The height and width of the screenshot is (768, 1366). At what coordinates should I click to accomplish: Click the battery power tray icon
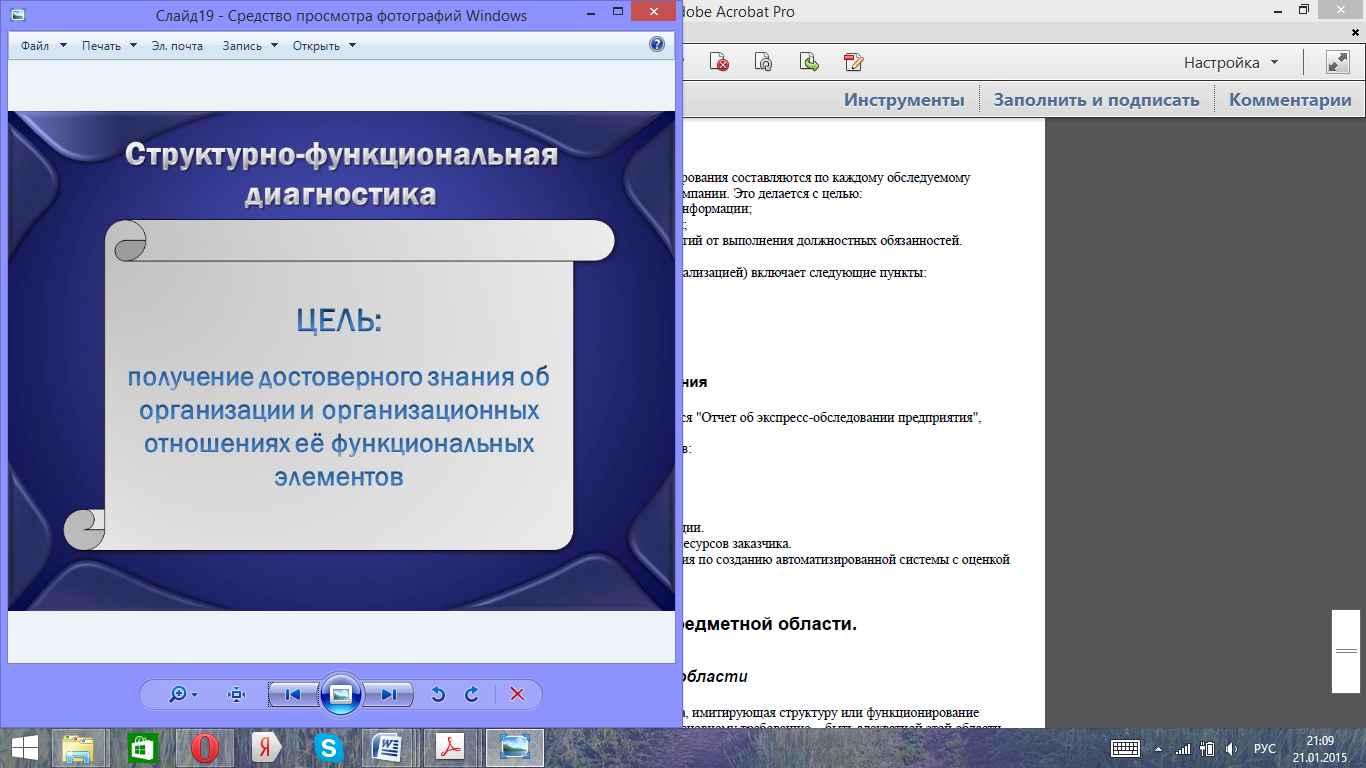point(1207,748)
